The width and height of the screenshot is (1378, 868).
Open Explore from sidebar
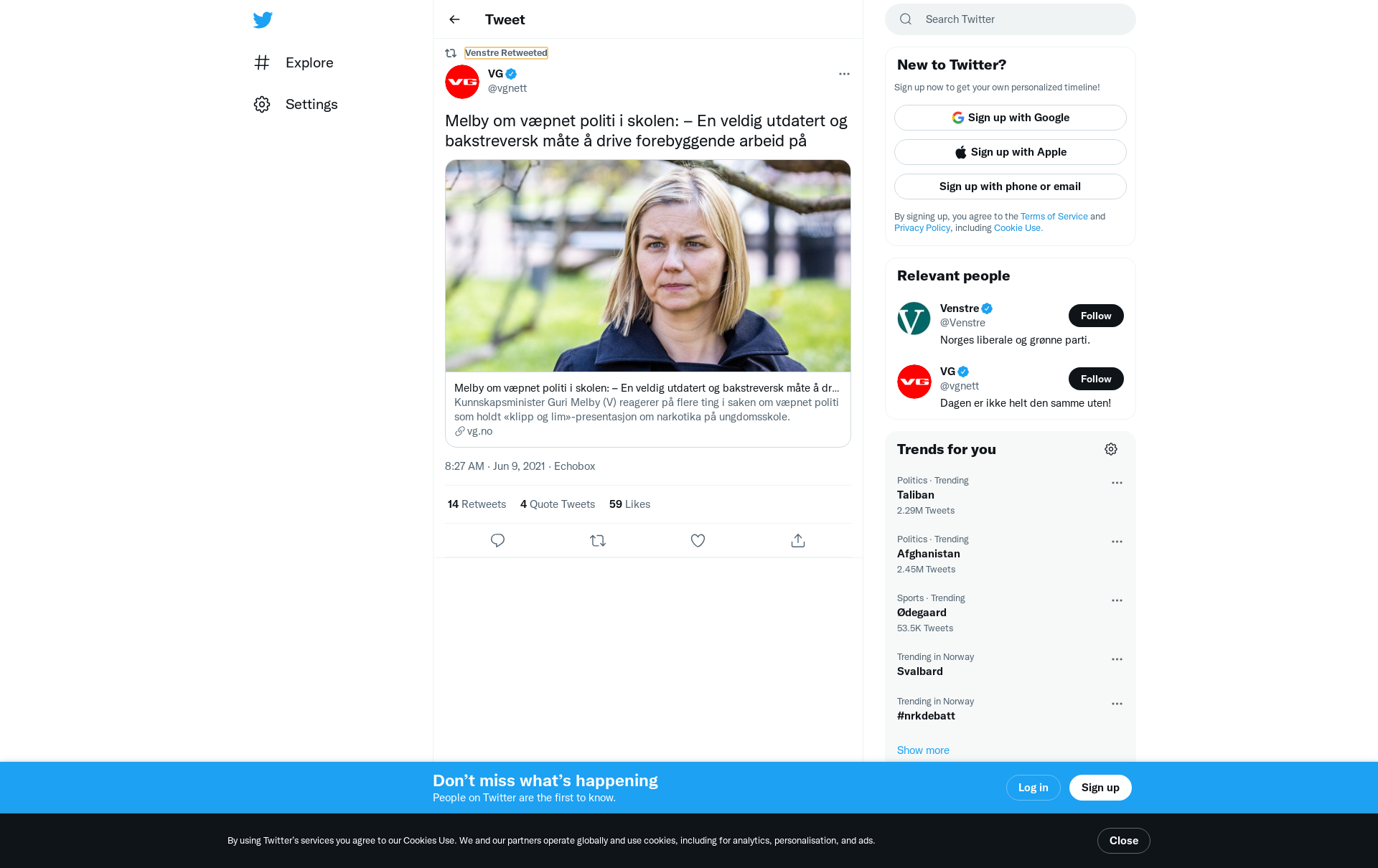click(x=294, y=62)
